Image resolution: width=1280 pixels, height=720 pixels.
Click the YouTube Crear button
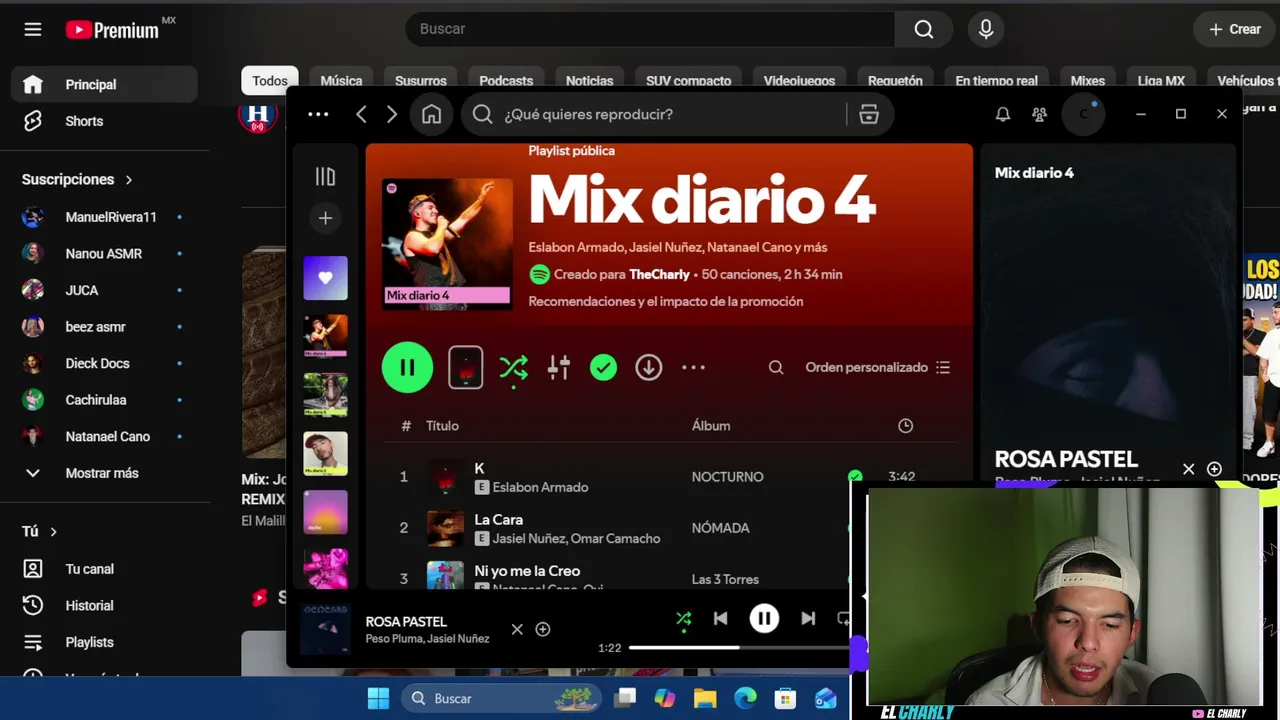(x=1235, y=29)
